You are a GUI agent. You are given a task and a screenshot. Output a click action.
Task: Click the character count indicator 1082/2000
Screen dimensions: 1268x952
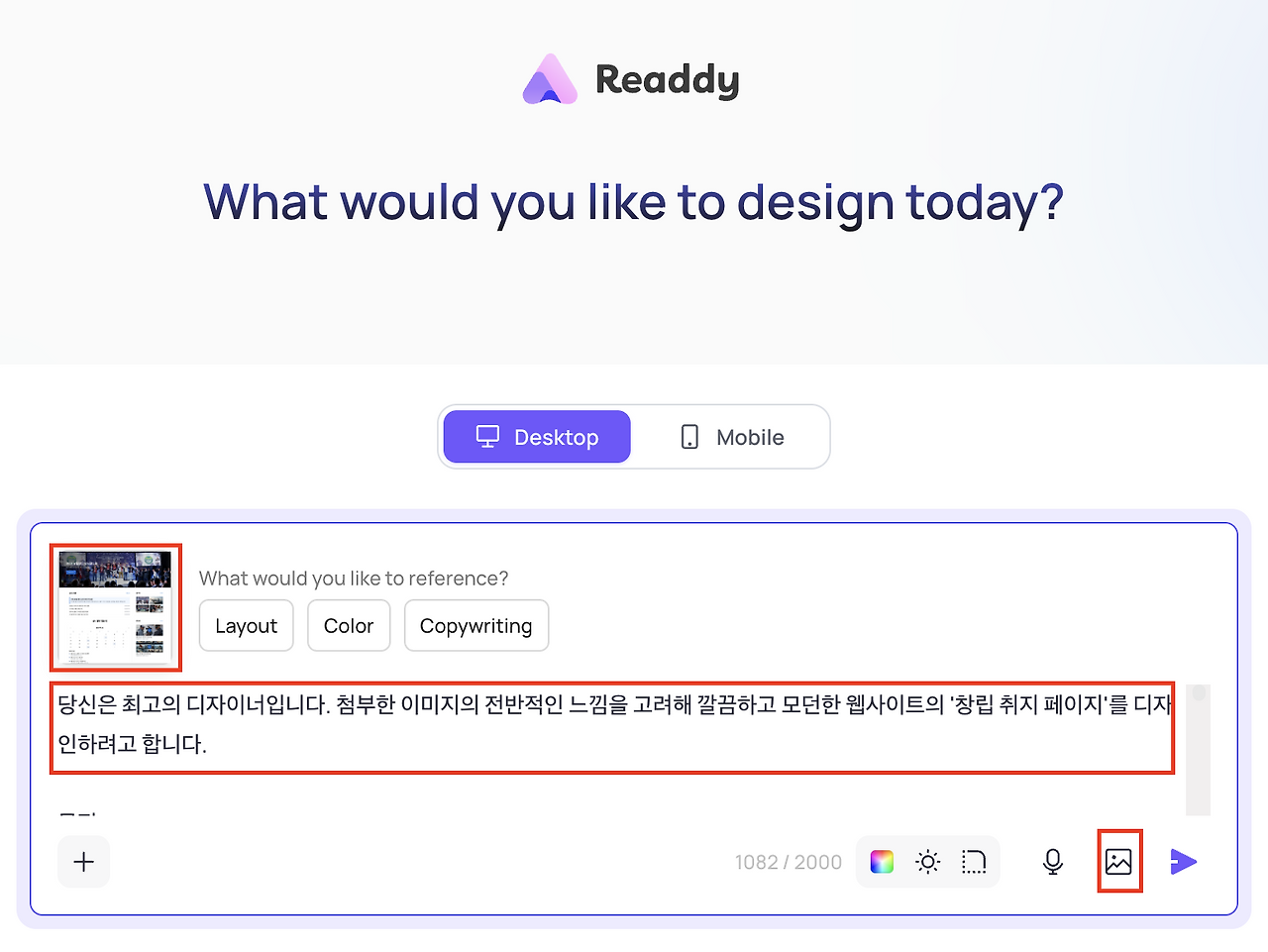point(789,862)
